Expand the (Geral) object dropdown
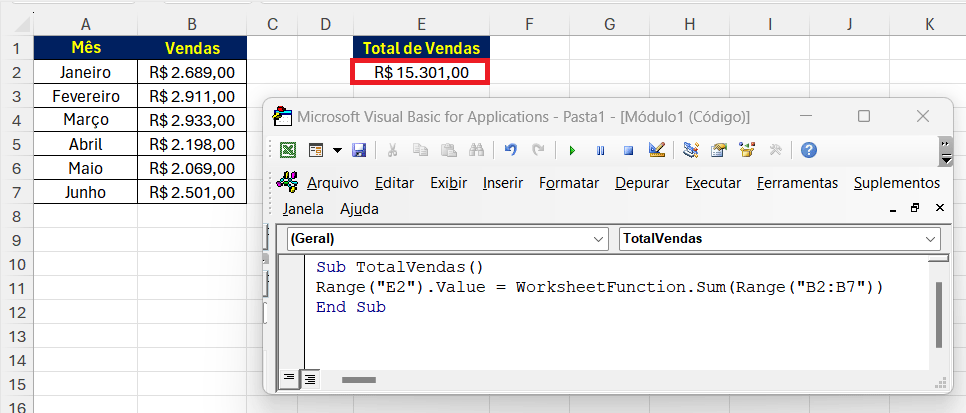The image size is (966, 413). (x=598, y=239)
